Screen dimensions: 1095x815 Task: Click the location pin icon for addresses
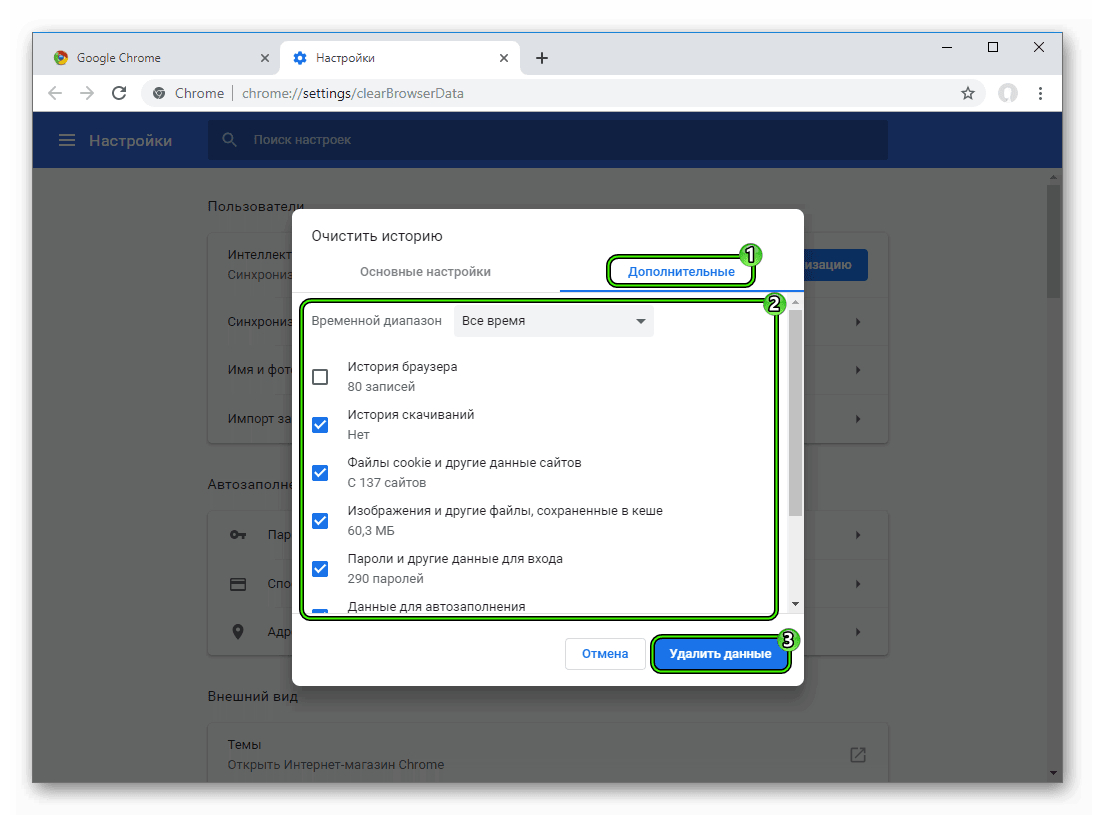coord(238,632)
